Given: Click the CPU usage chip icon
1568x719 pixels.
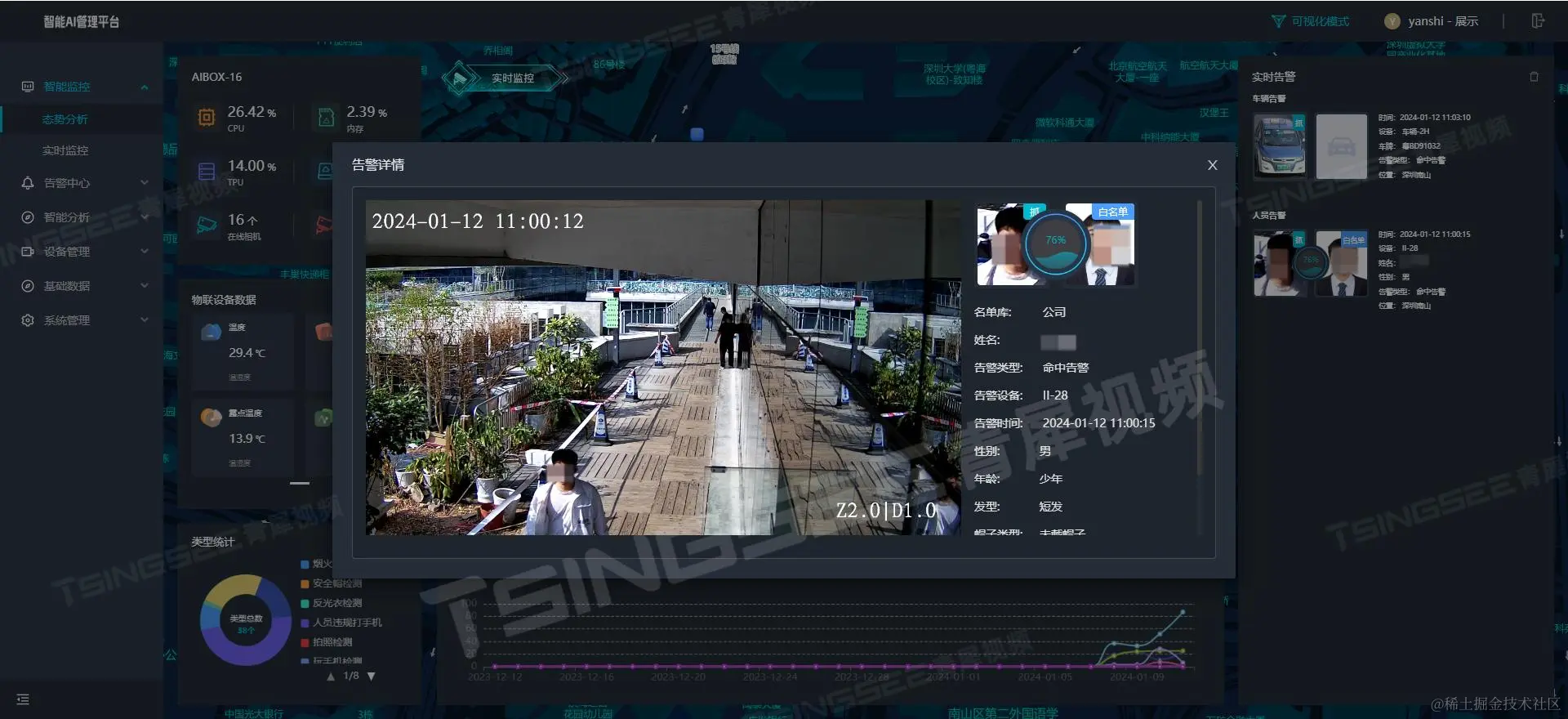Looking at the screenshot, I should 207,118.
